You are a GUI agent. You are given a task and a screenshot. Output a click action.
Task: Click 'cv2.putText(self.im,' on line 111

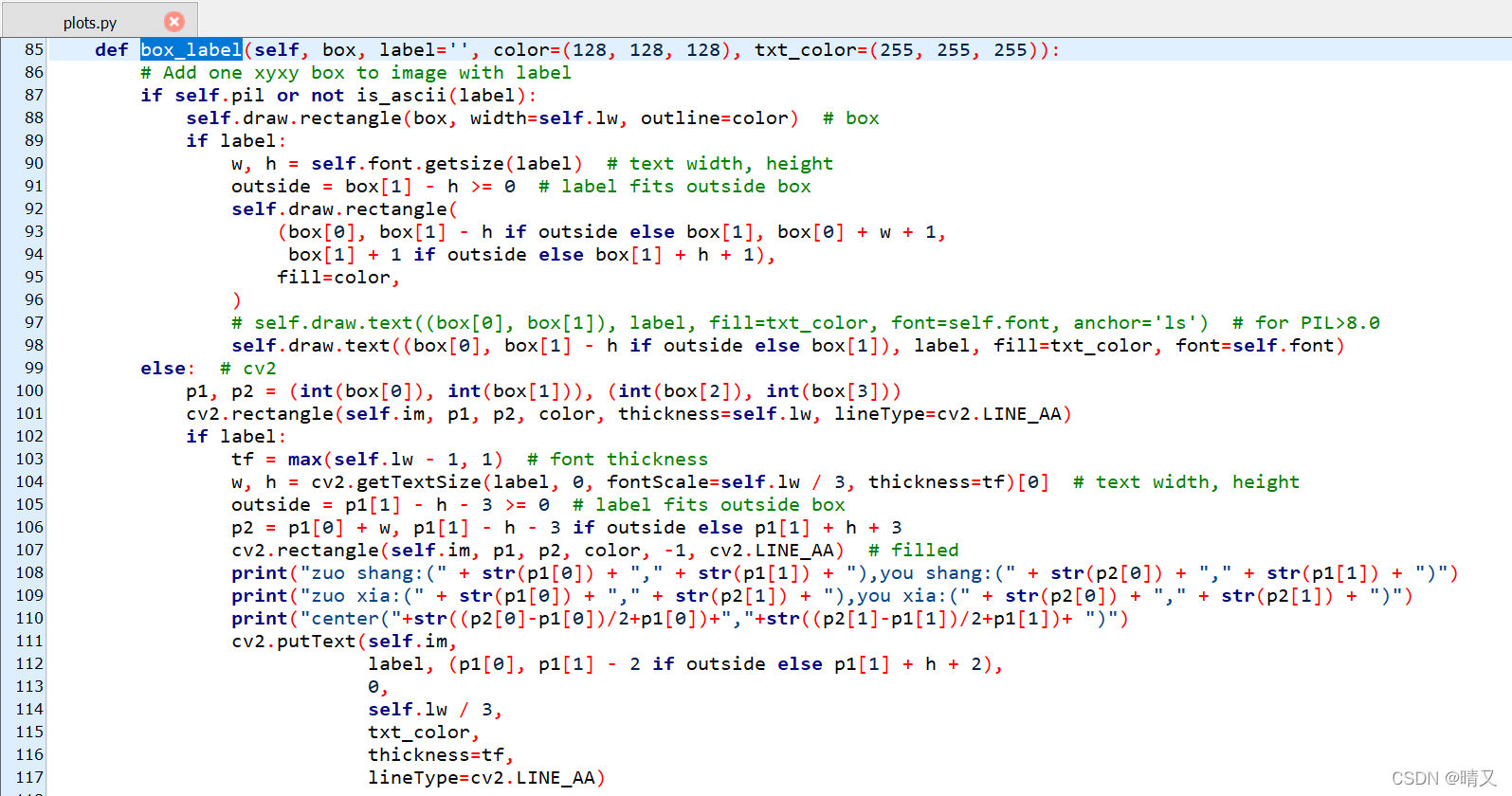344,642
